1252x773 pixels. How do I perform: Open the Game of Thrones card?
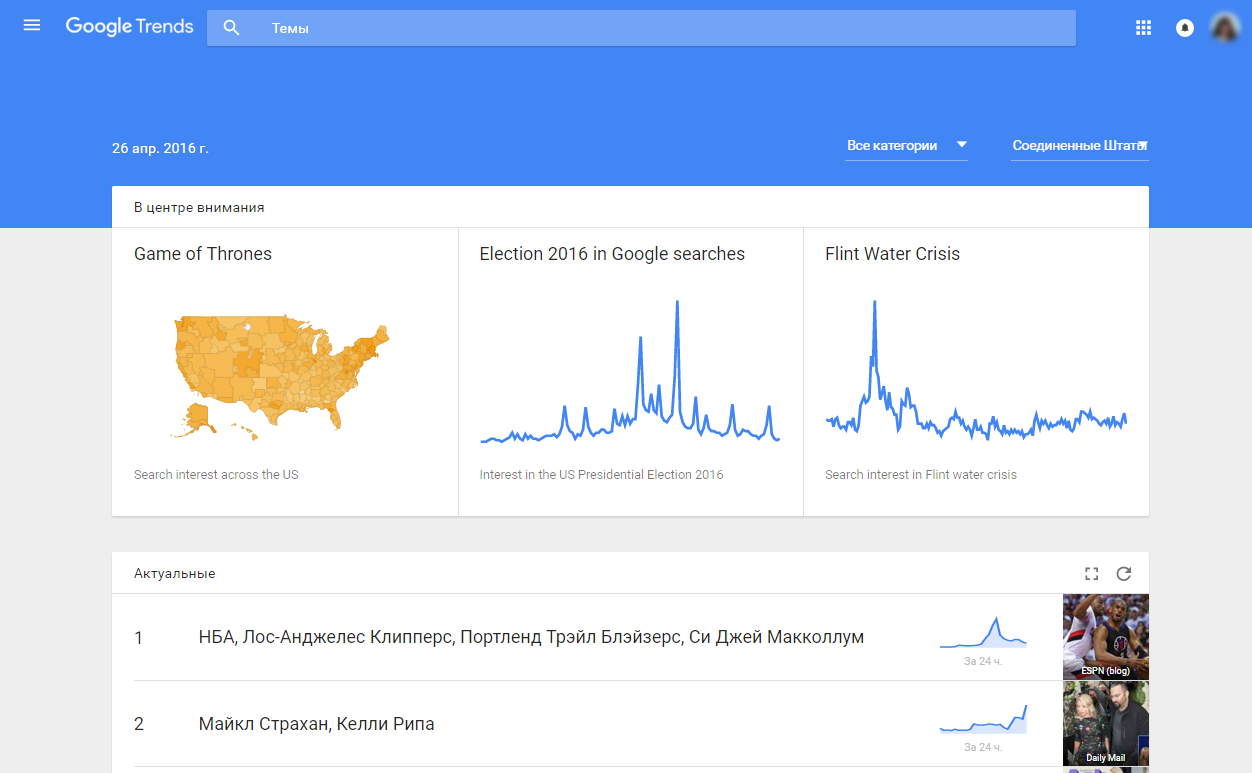[x=203, y=254]
